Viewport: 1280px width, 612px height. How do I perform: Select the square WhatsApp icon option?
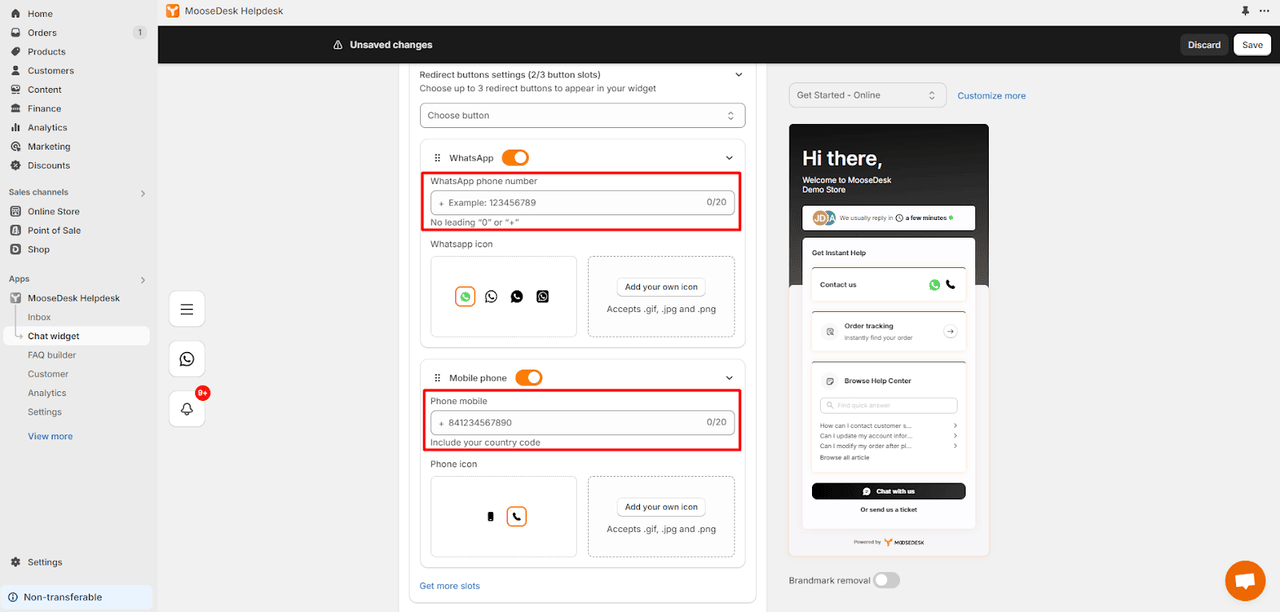click(543, 297)
